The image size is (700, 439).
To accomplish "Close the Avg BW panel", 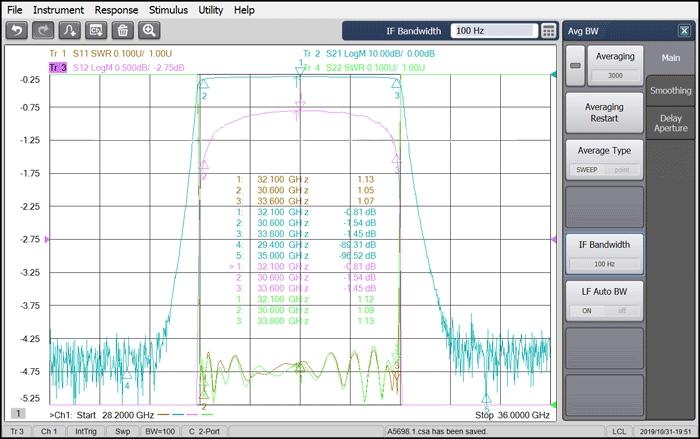I will pos(684,31).
